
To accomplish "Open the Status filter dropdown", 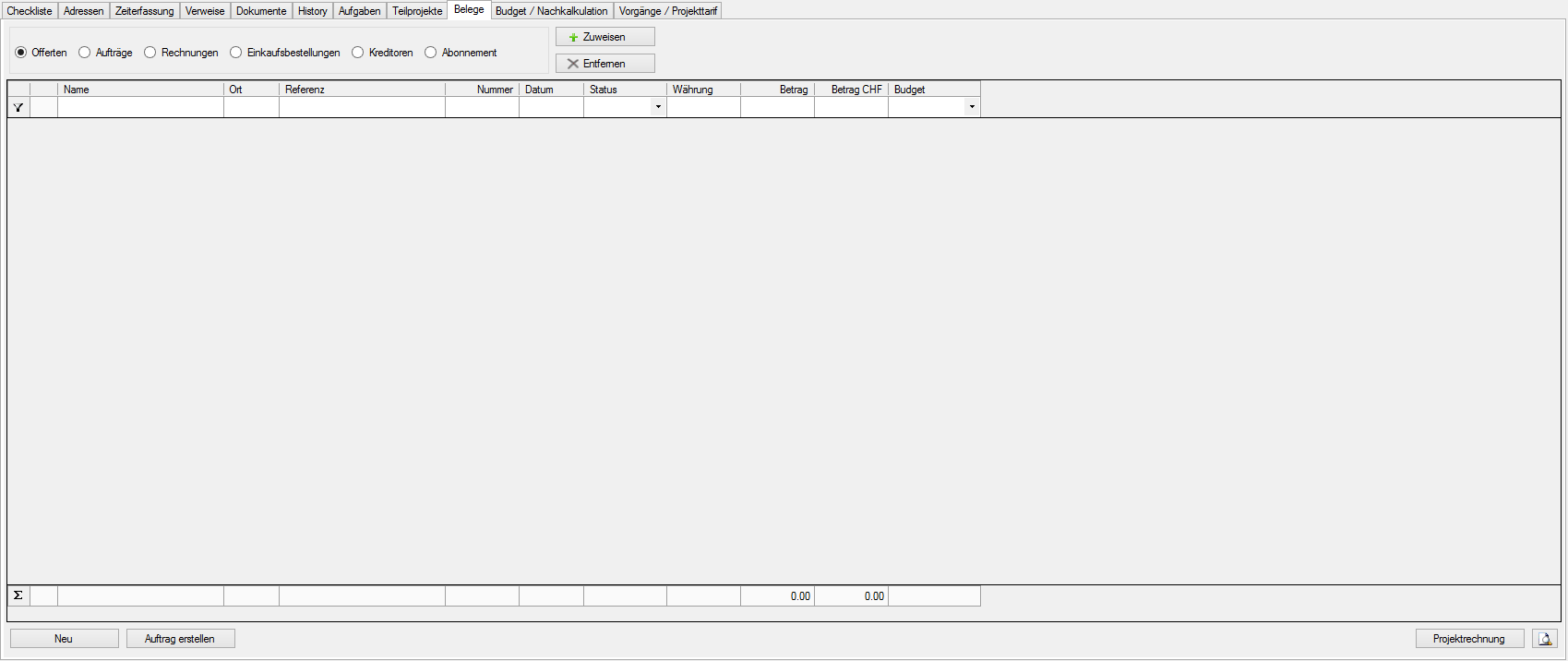I will (x=658, y=107).
